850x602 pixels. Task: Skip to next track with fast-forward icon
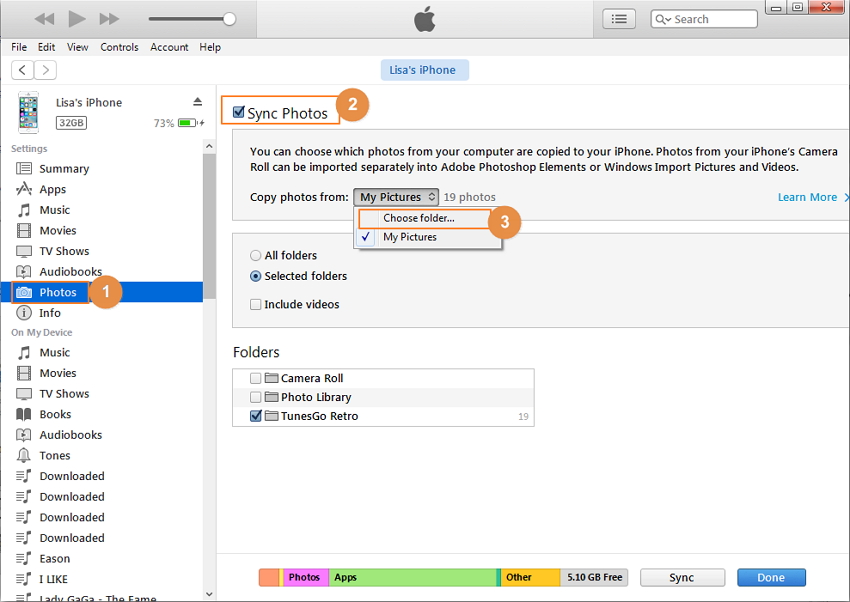click(109, 19)
